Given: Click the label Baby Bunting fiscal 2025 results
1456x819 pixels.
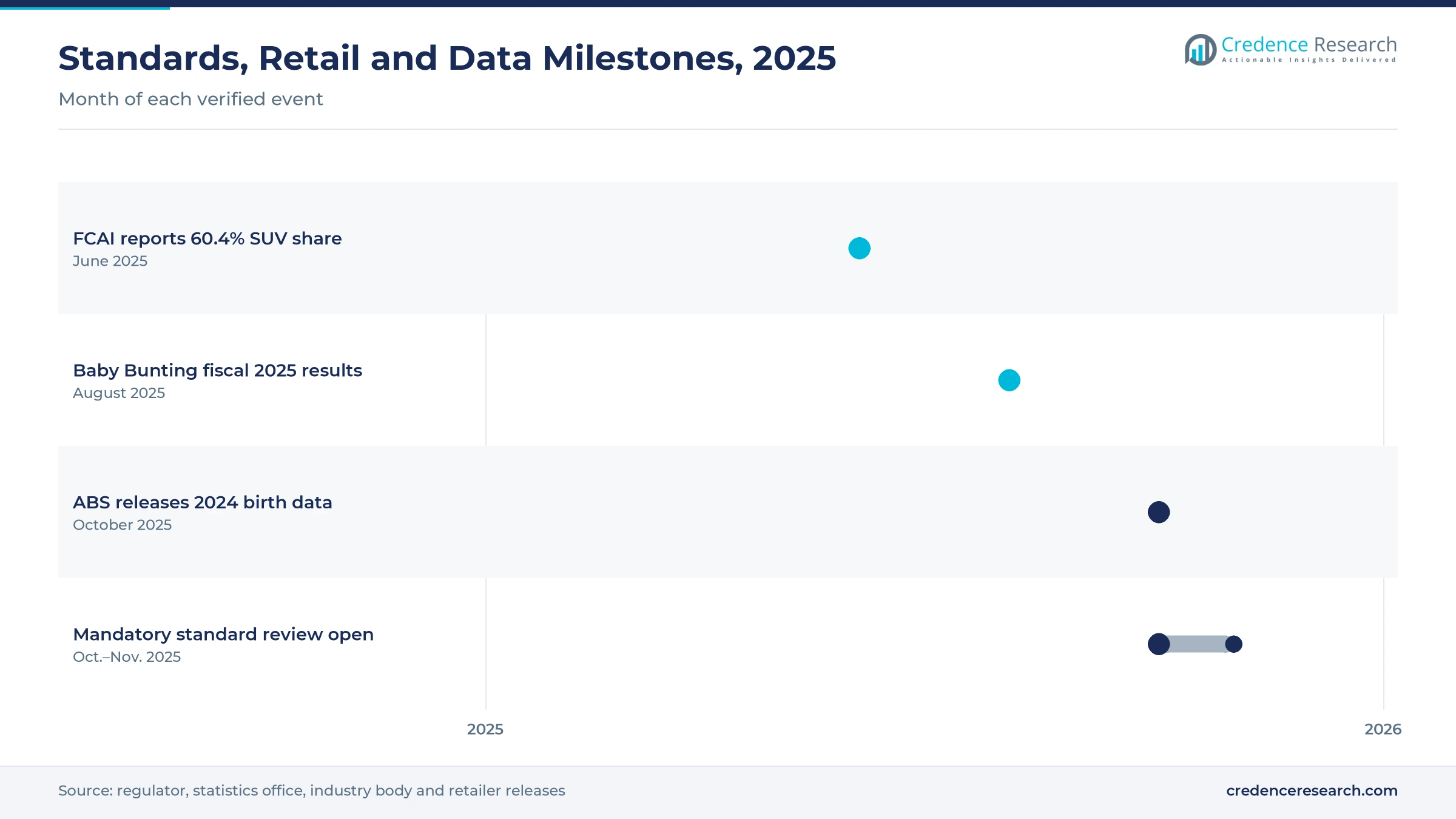Looking at the screenshot, I should (x=217, y=370).
